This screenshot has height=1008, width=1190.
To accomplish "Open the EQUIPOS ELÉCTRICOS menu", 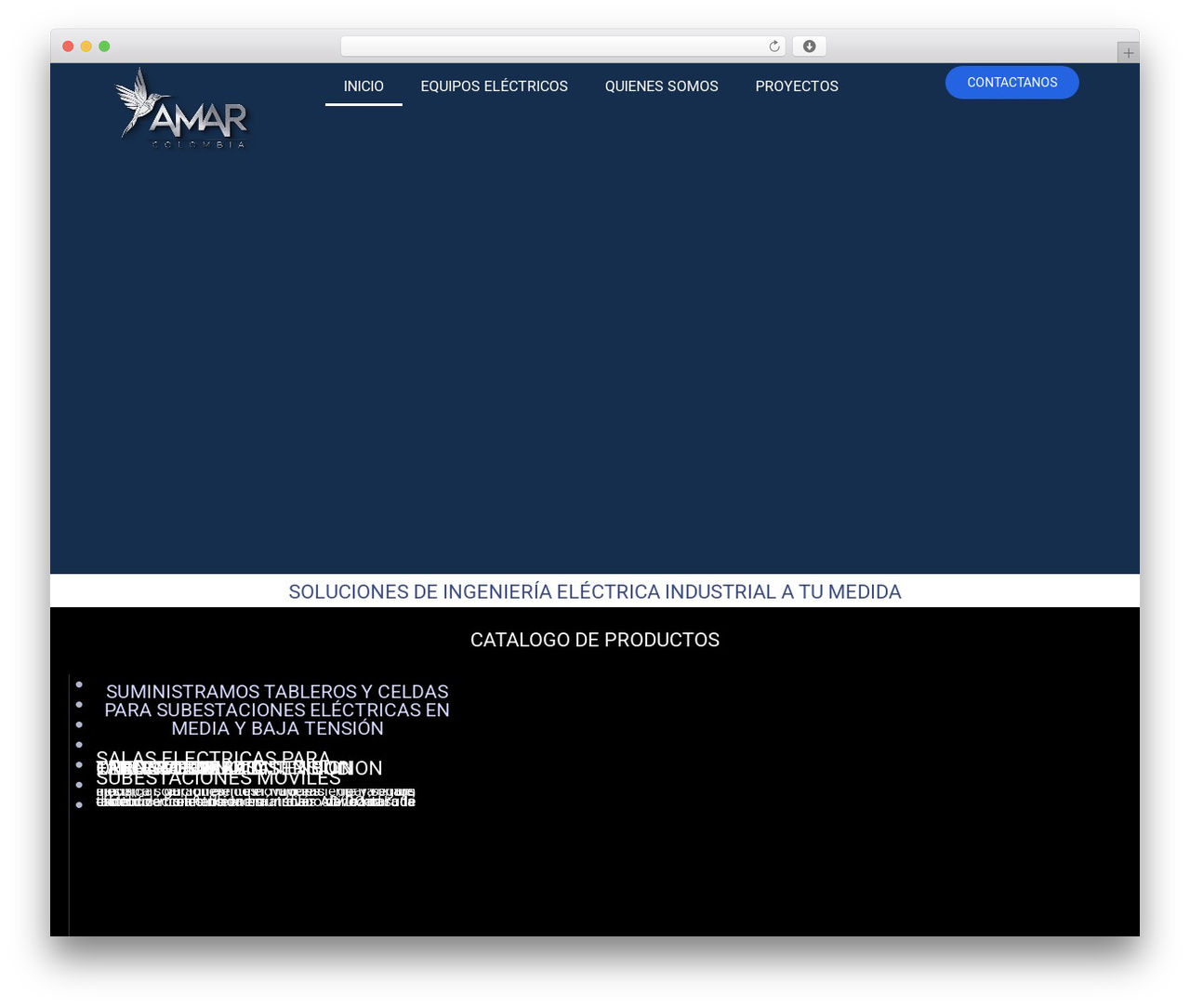I will coord(494,86).
